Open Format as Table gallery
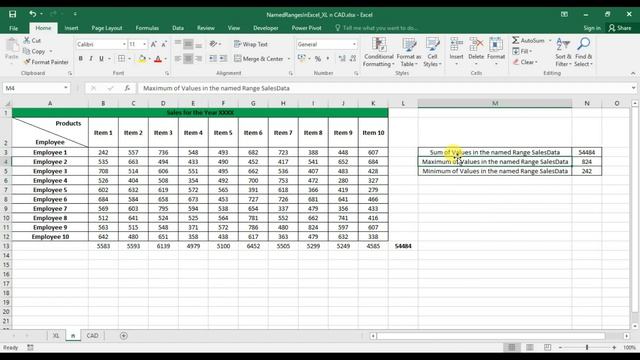This screenshot has height=360, width=640. (409, 52)
